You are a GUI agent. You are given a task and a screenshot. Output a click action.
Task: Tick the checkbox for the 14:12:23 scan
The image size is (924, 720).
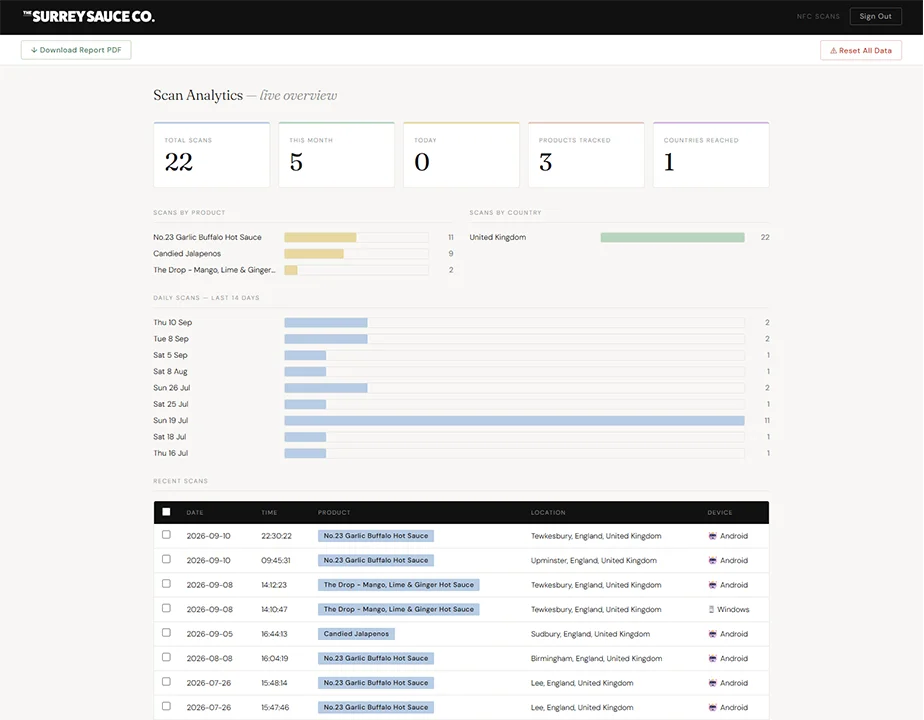pyautogui.click(x=166, y=583)
